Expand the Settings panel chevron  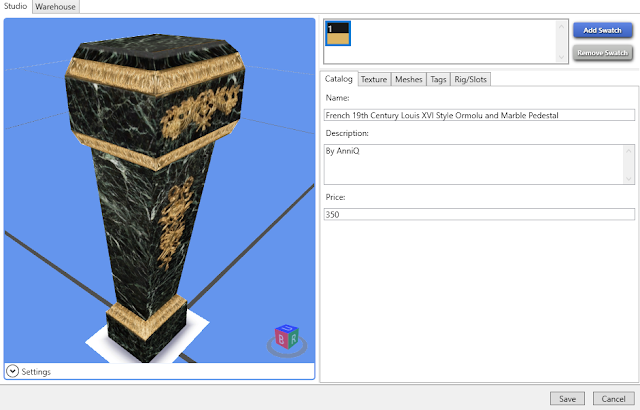13,371
